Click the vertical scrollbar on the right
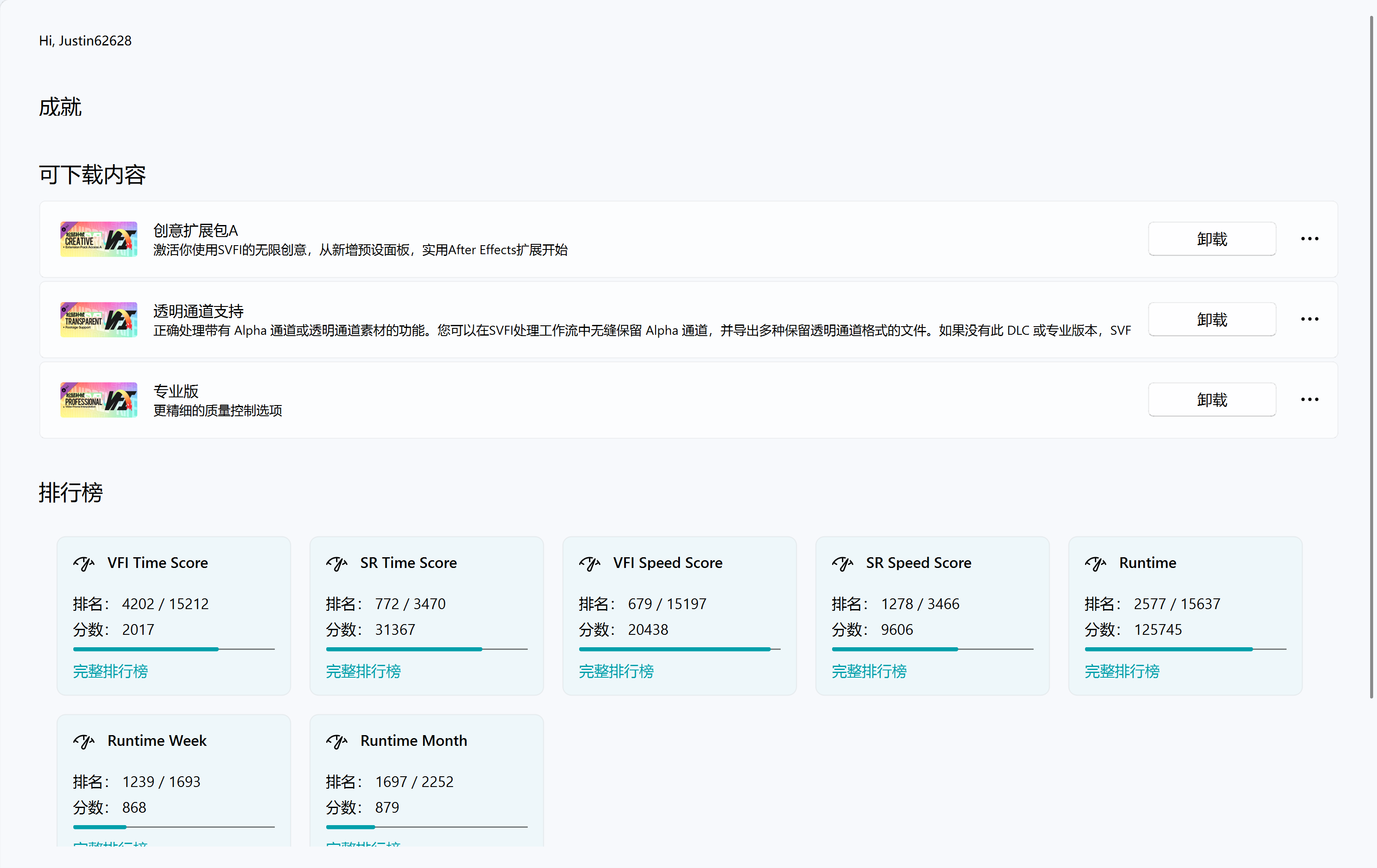 click(1371, 357)
